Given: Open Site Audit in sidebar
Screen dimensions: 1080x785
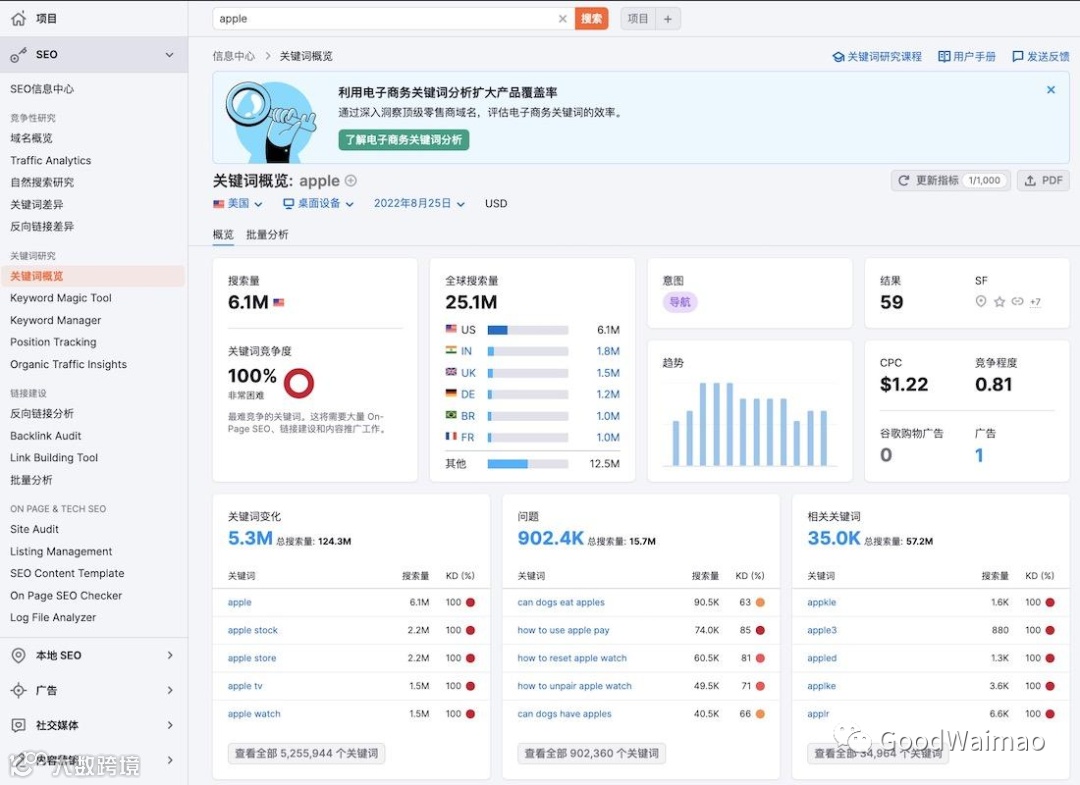Looking at the screenshot, I should tap(34, 530).
